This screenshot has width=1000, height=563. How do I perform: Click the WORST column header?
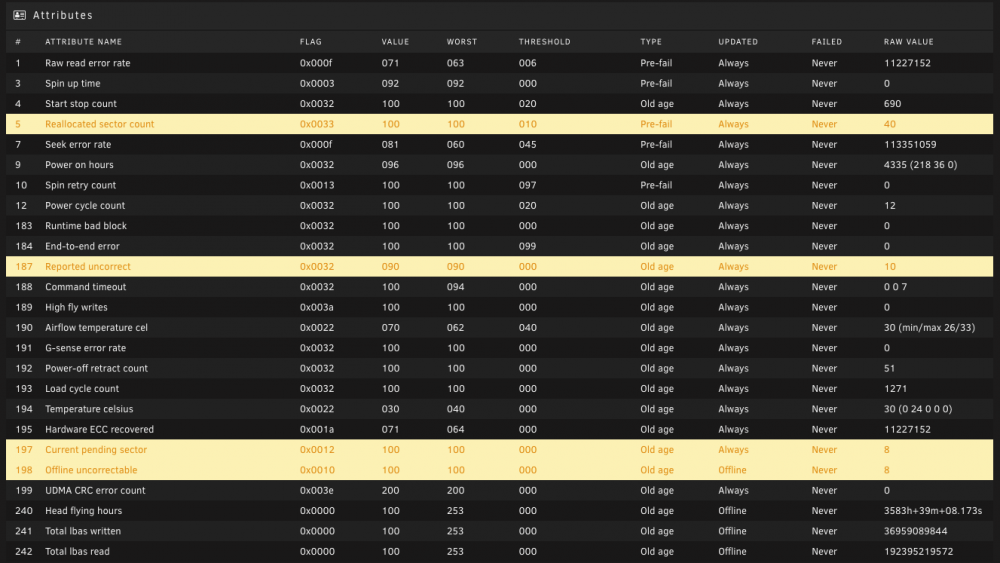coord(462,41)
